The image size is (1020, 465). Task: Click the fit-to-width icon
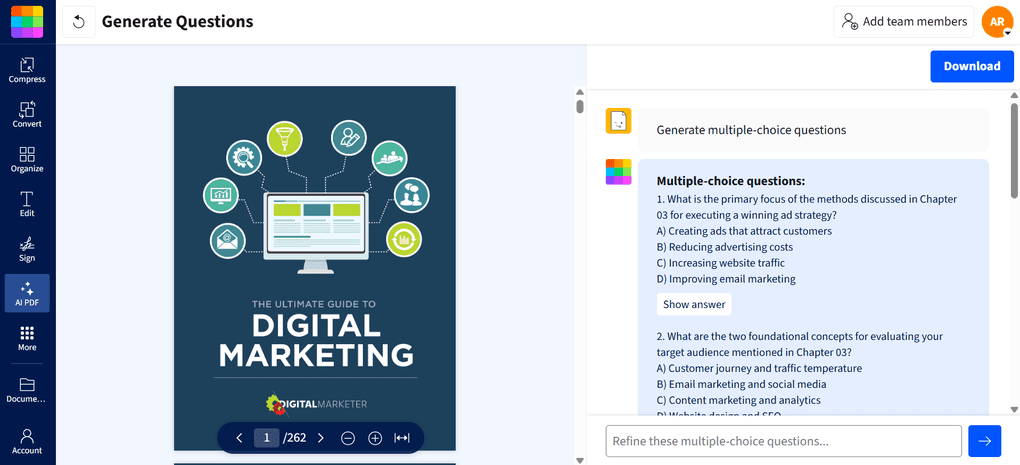tap(402, 438)
